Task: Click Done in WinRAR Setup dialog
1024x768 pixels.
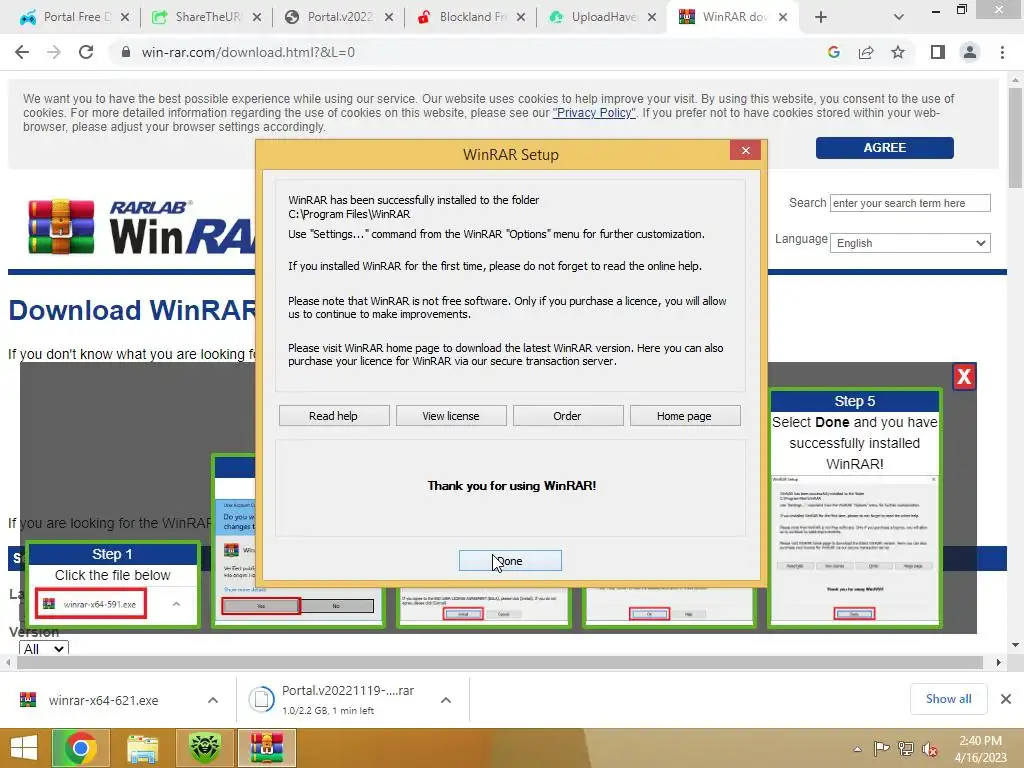Action: coord(510,560)
